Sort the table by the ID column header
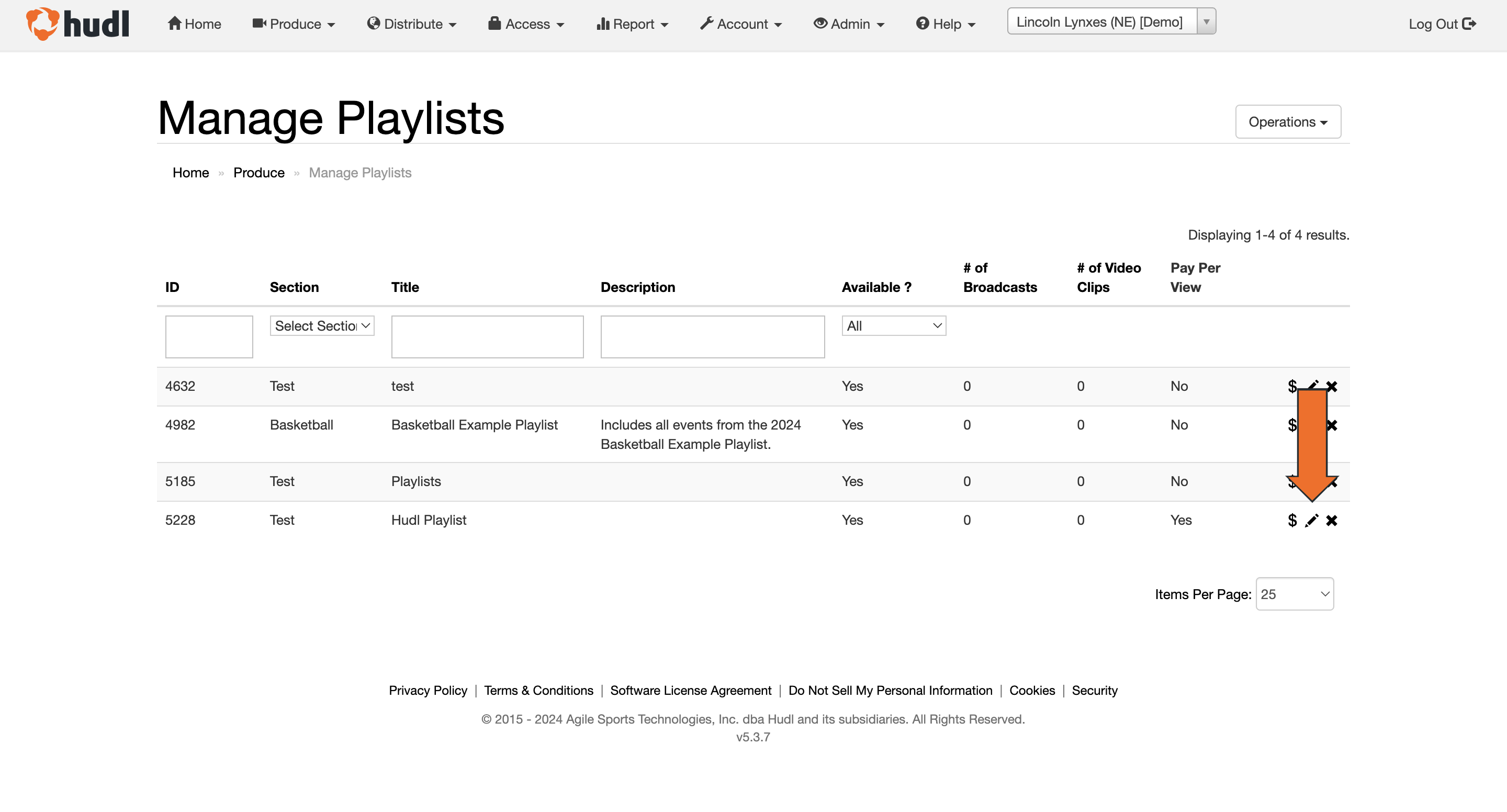Image resolution: width=1507 pixels, height=812 pixels. [172, 287]
